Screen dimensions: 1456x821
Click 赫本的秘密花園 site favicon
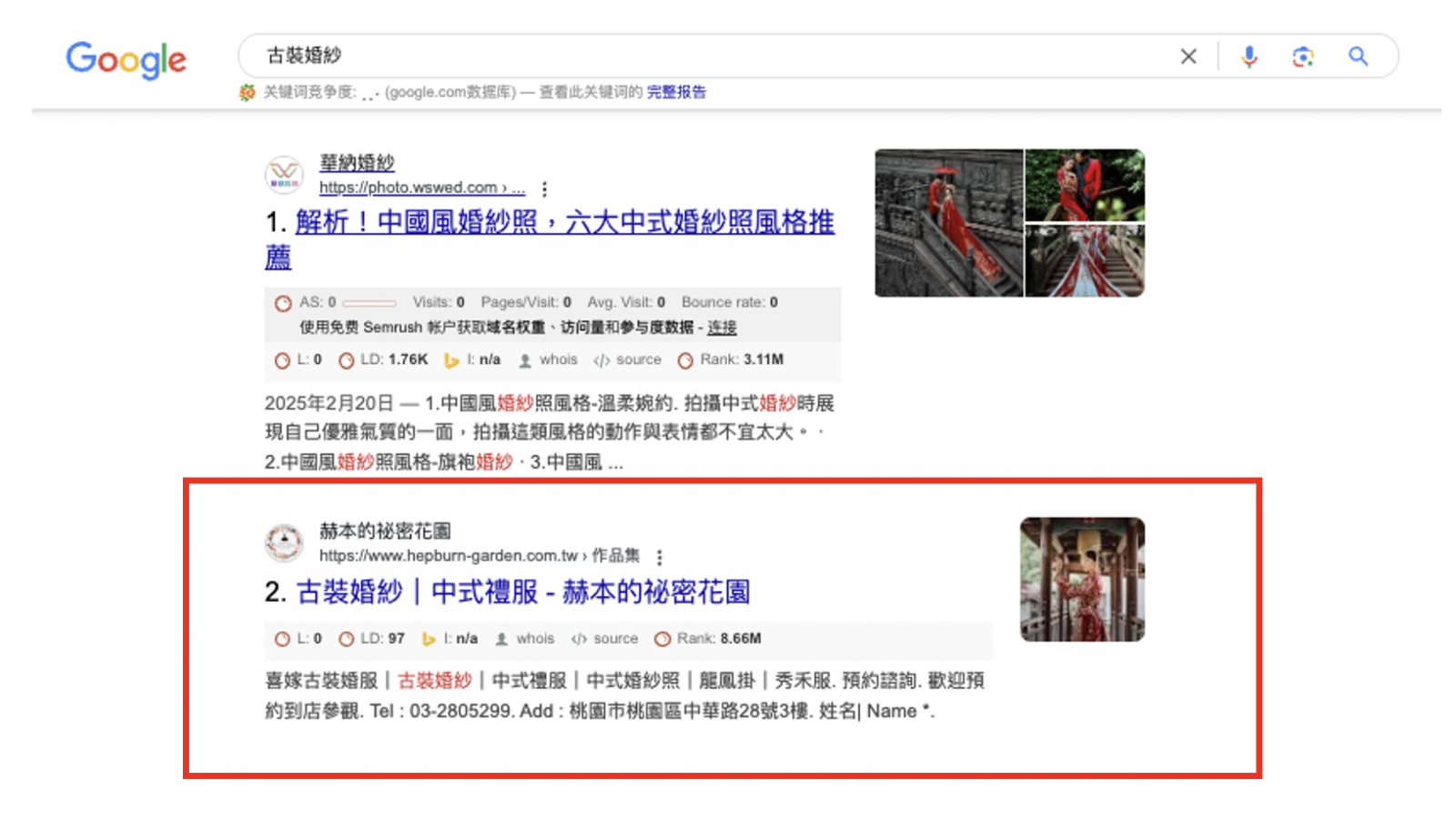click(284, 542)
